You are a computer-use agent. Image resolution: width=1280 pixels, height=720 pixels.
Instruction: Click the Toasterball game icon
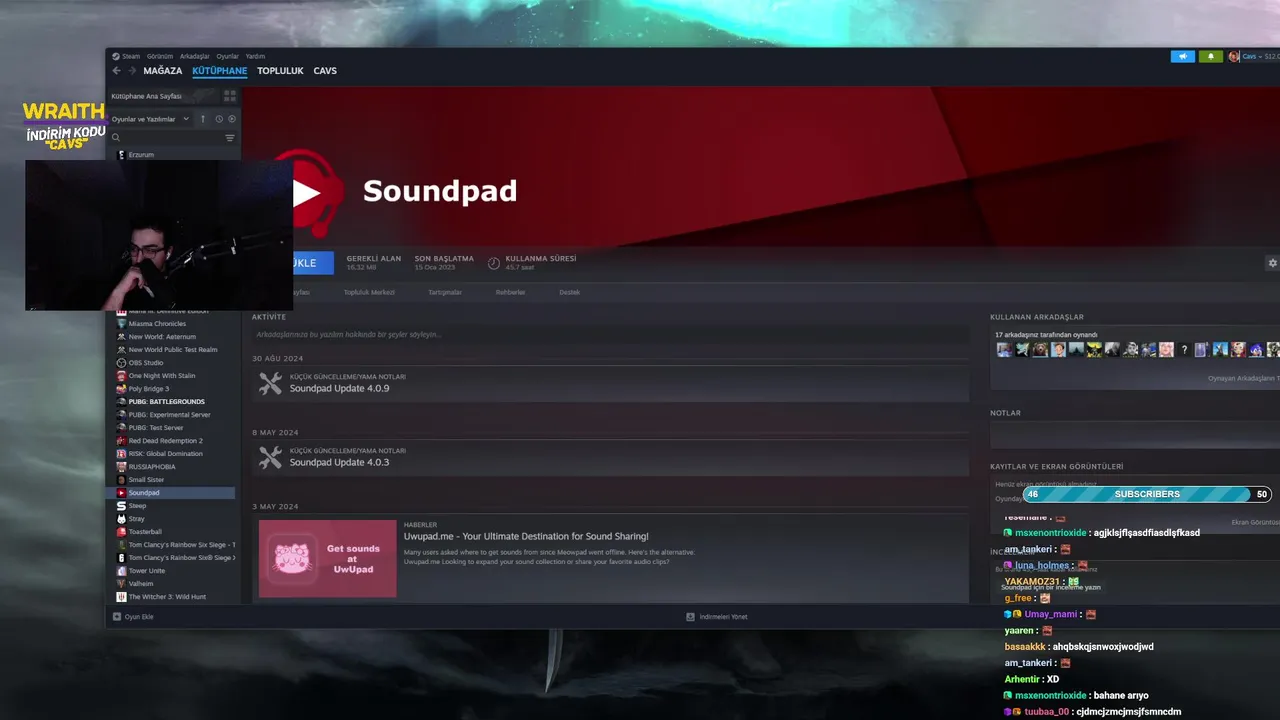click(x=121, y=532)
